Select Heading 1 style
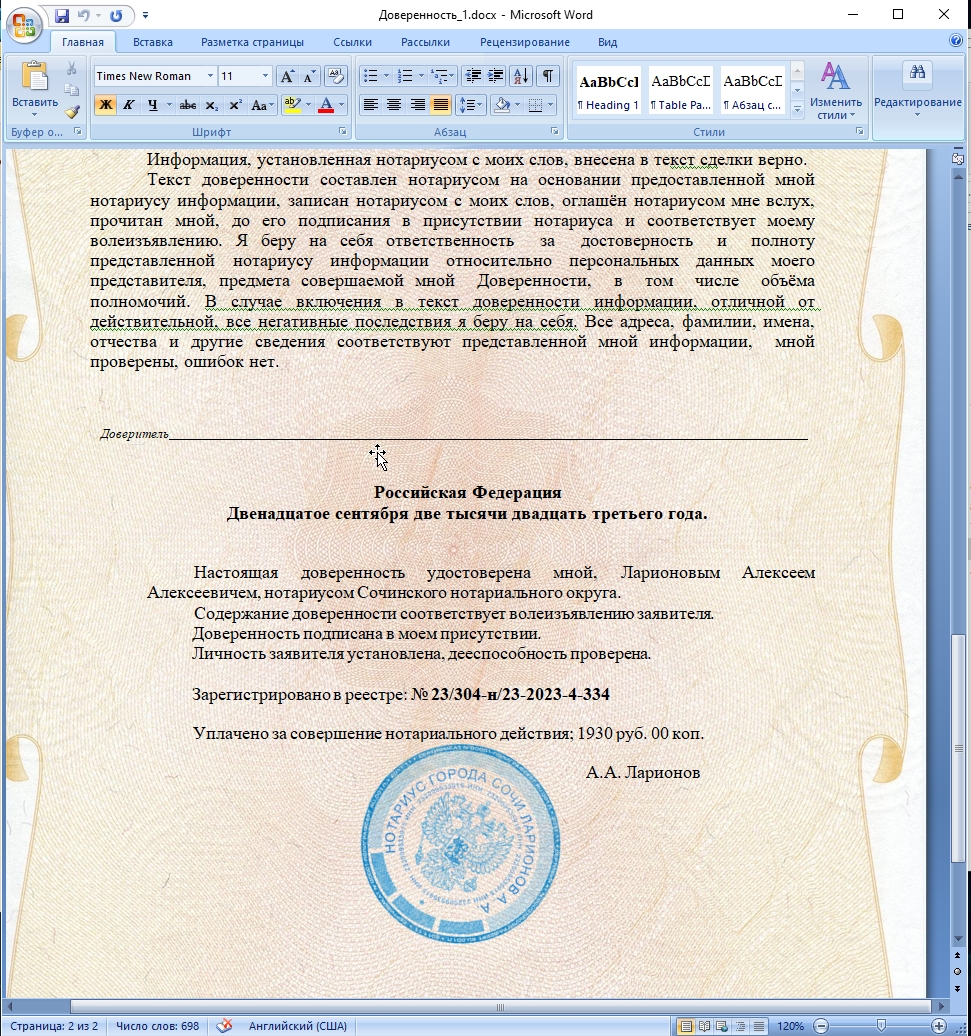The height and width of the screenshot is (1036, 971). click(x=608, y=91)
